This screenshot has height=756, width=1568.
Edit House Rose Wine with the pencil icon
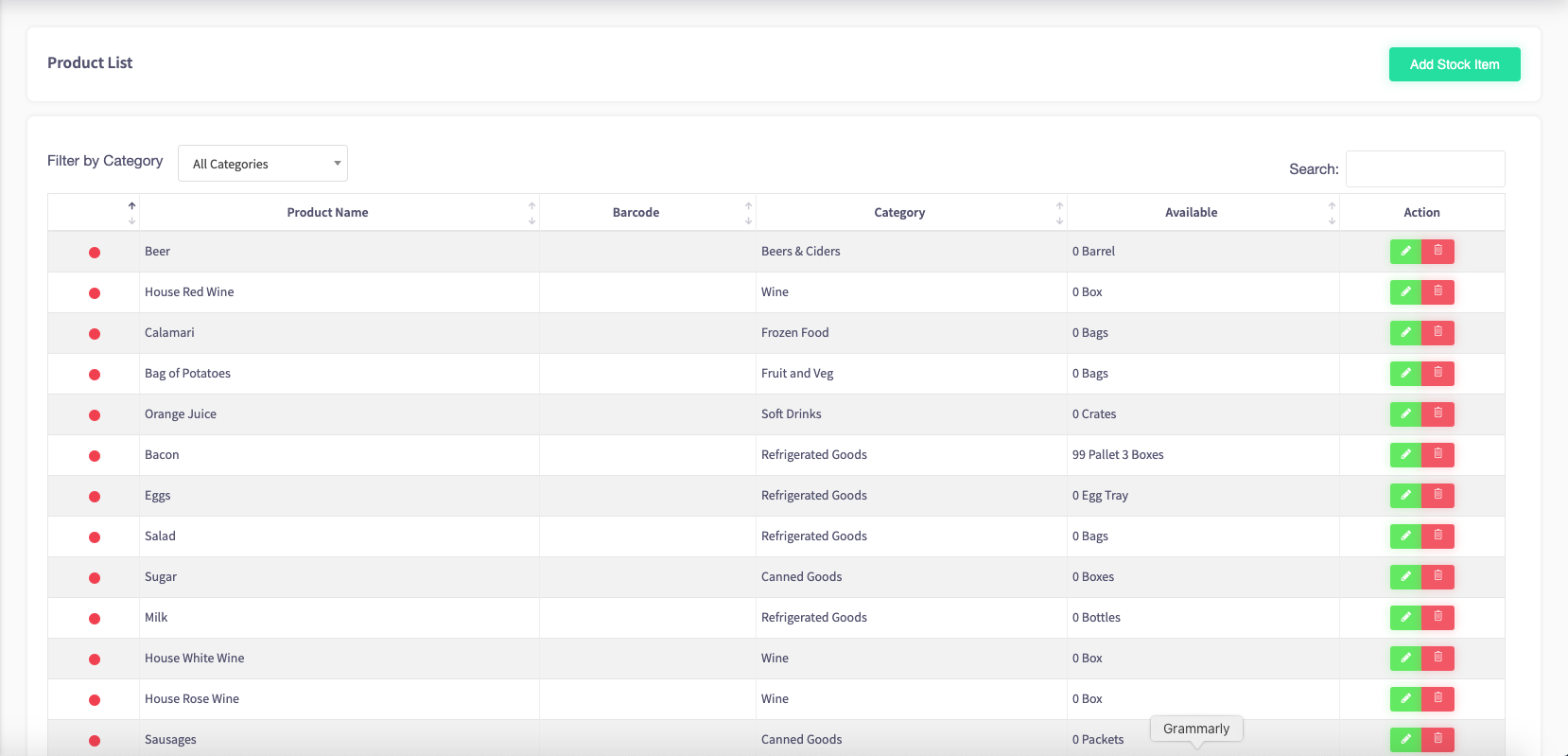[1405, 698]
